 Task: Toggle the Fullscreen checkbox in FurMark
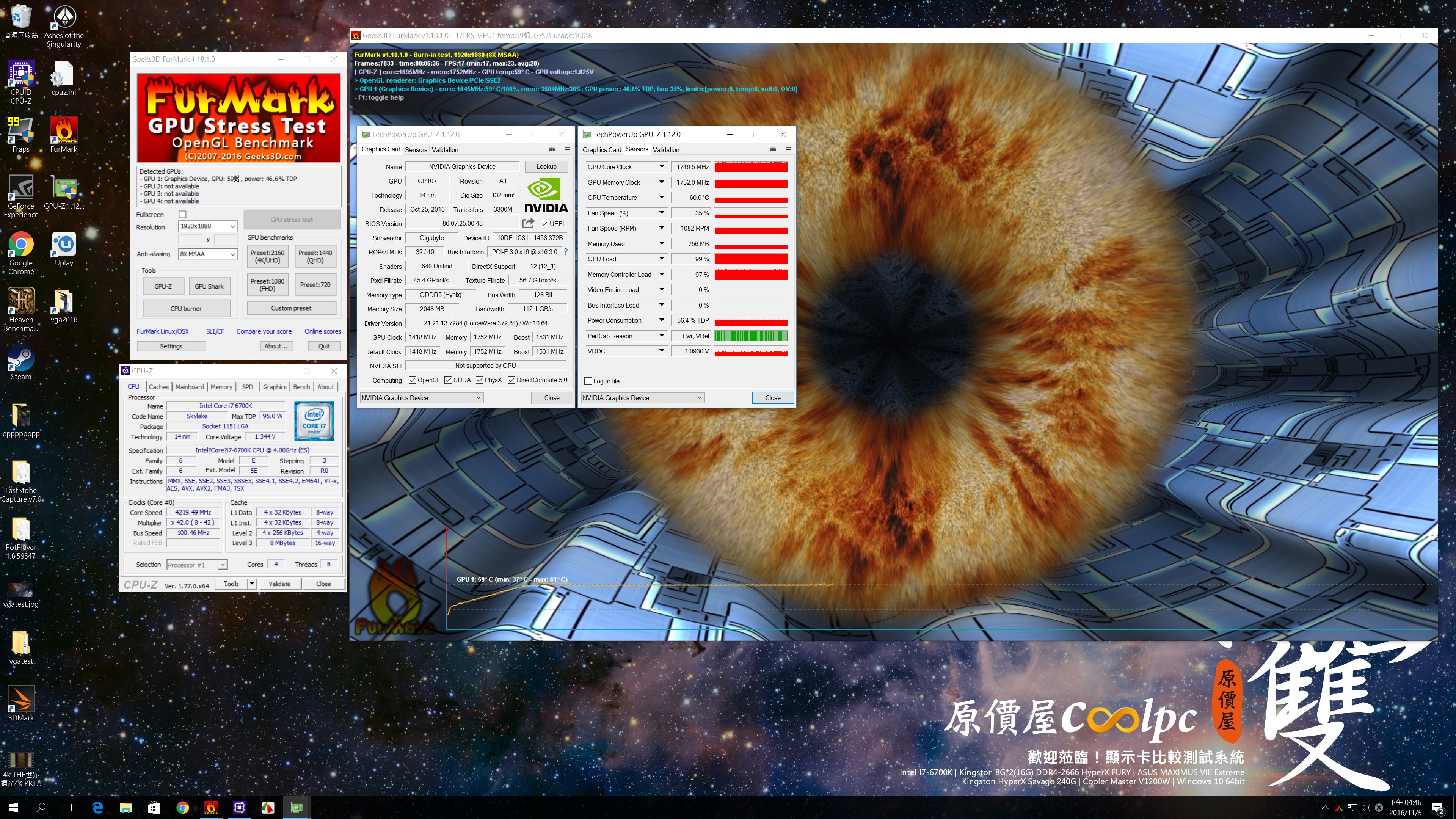182,214
